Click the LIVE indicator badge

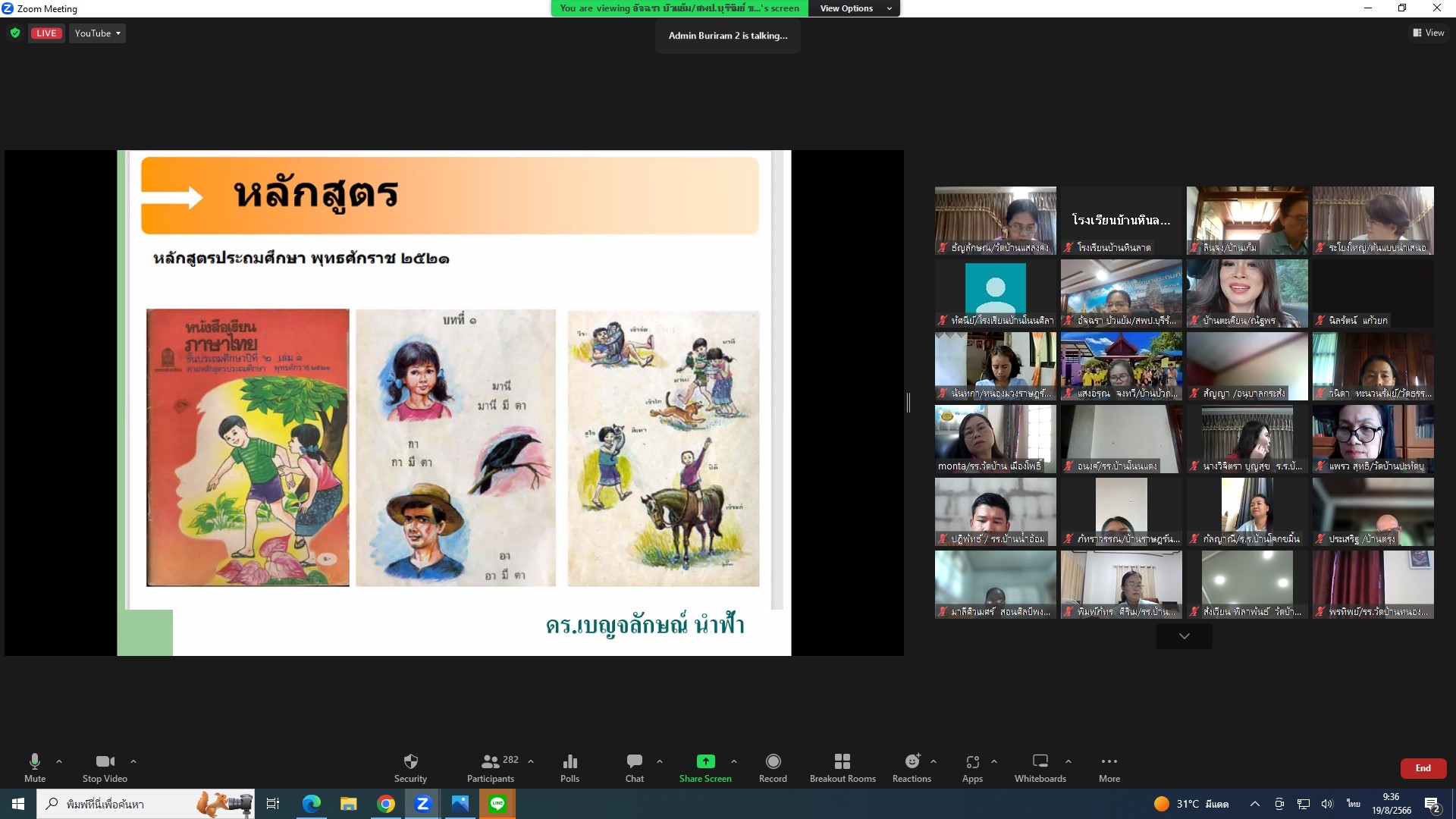coord(46,33)
